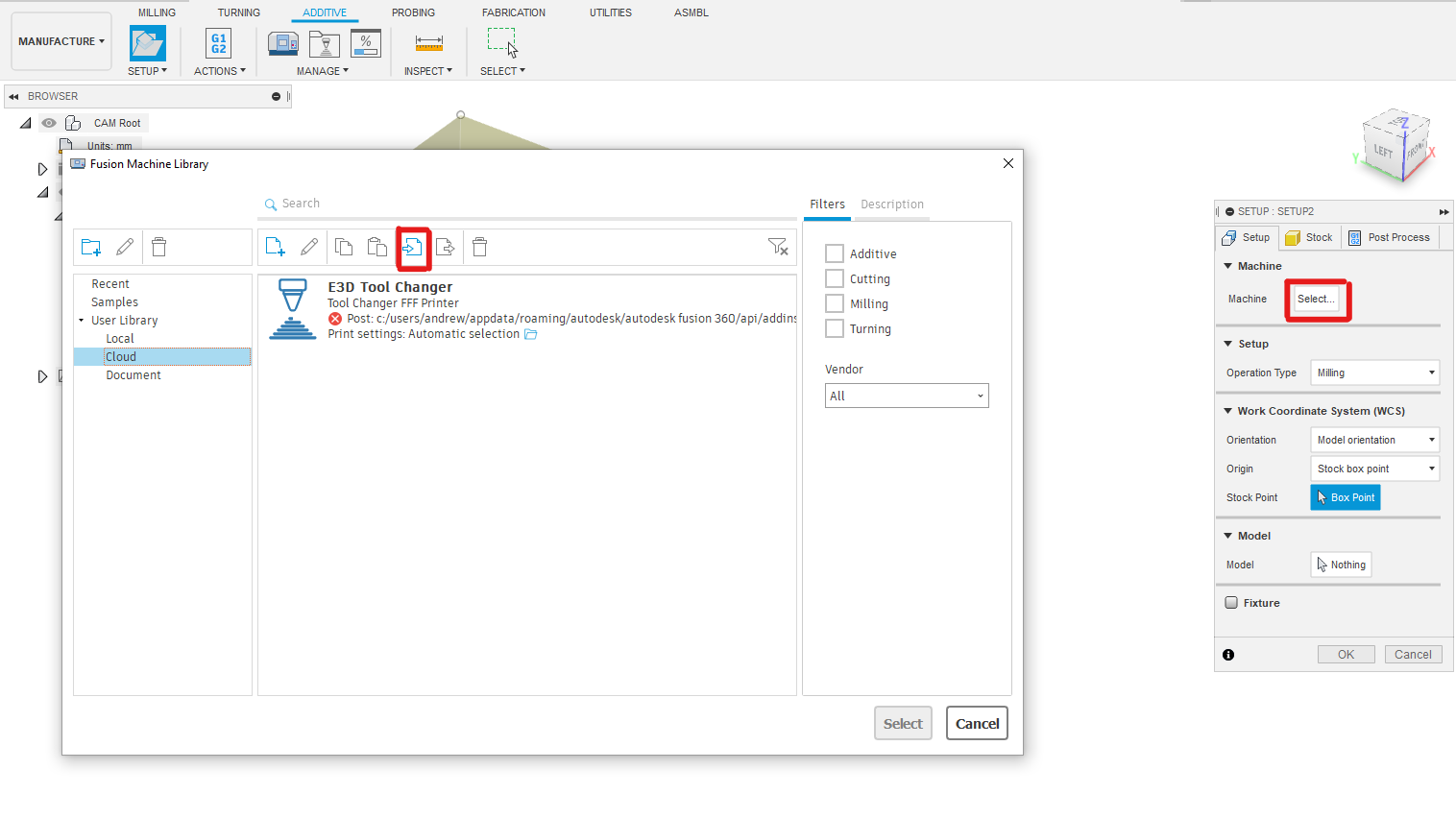Create new folder in machine library
The width and height of the screenshot is (1456, 818).
(91, 248)
